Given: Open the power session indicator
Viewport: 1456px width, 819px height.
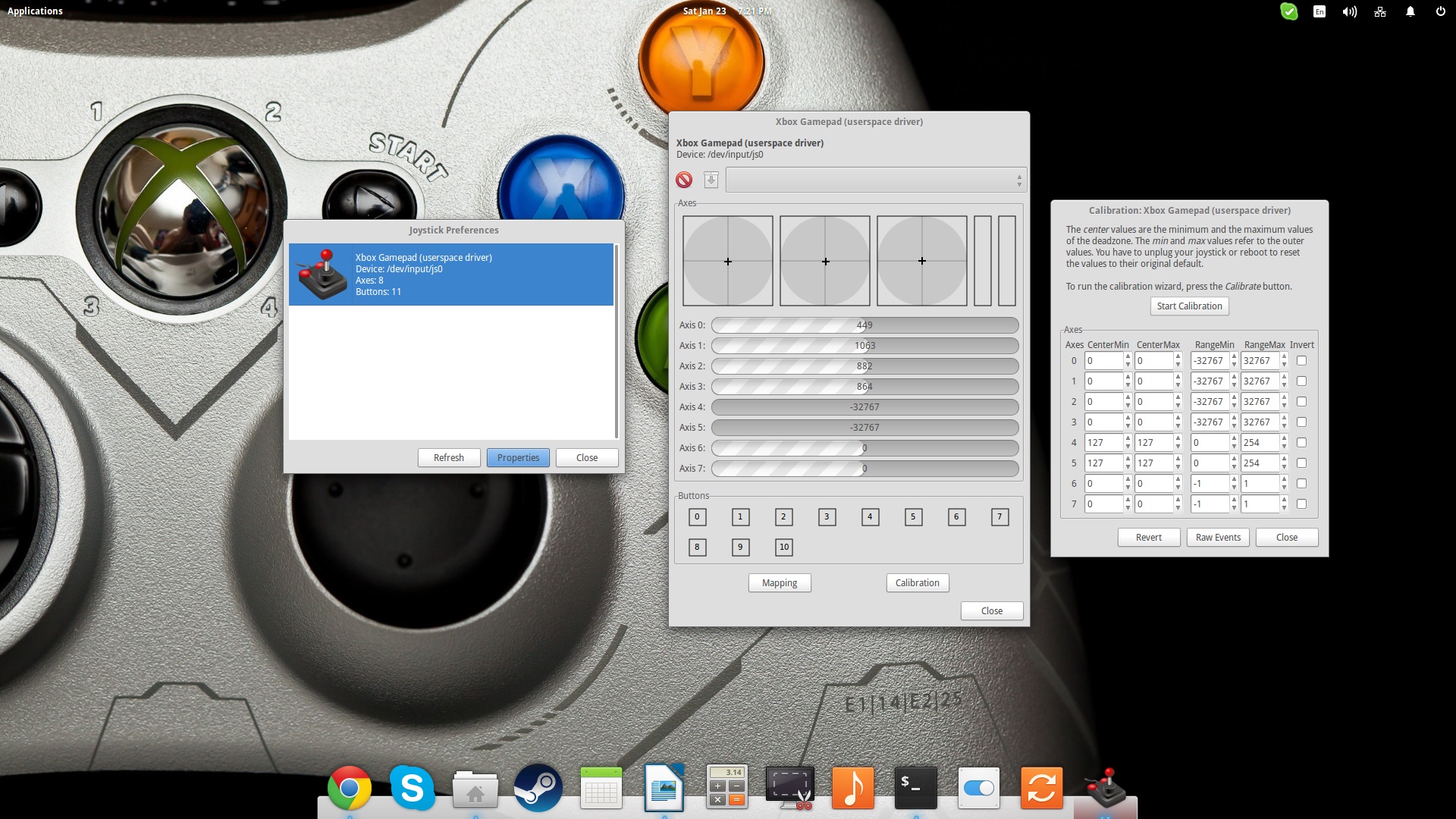Looking at the screenshot, I should [x=1441, y=11].
